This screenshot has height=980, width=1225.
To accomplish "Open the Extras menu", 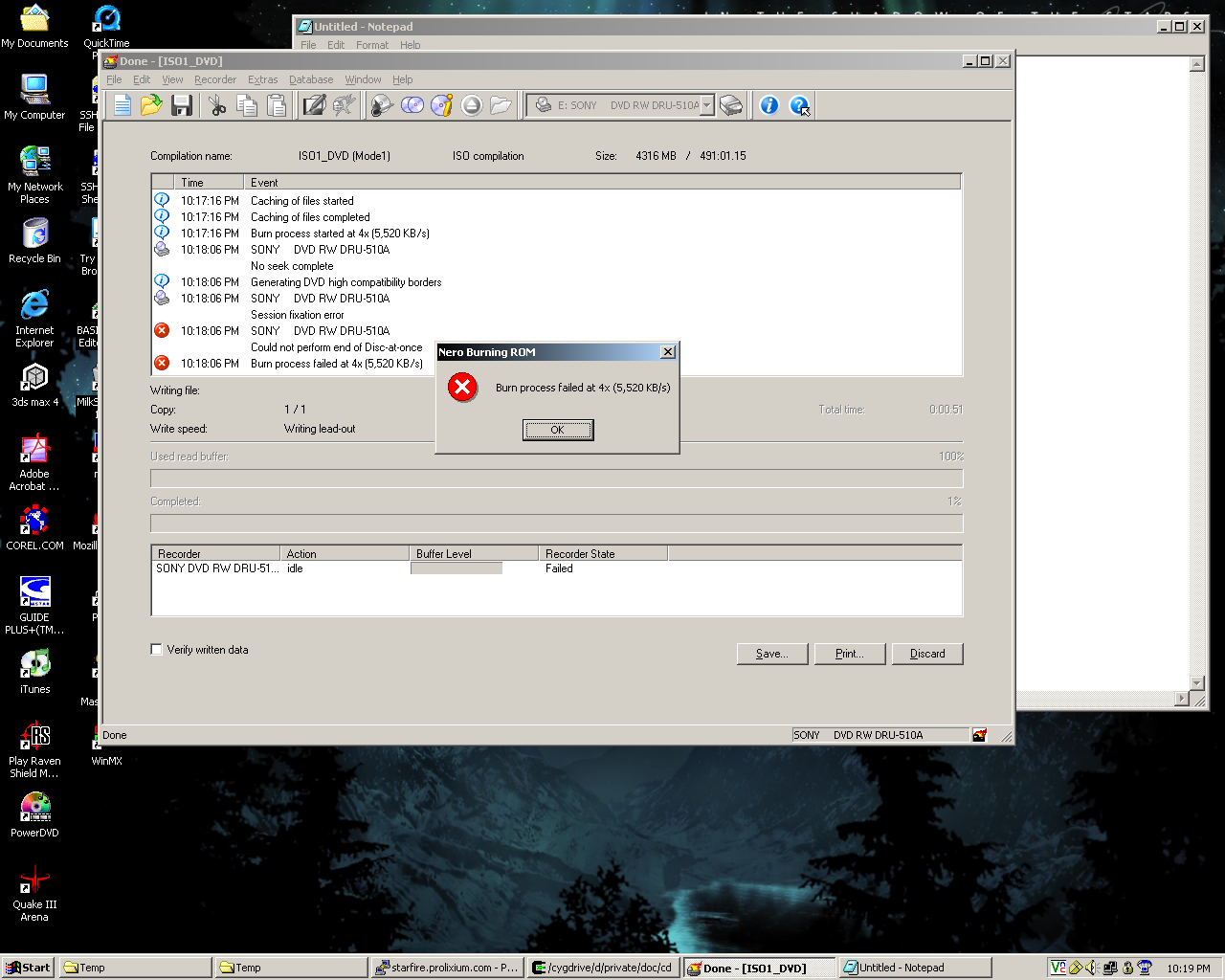I will click(262, 79).
